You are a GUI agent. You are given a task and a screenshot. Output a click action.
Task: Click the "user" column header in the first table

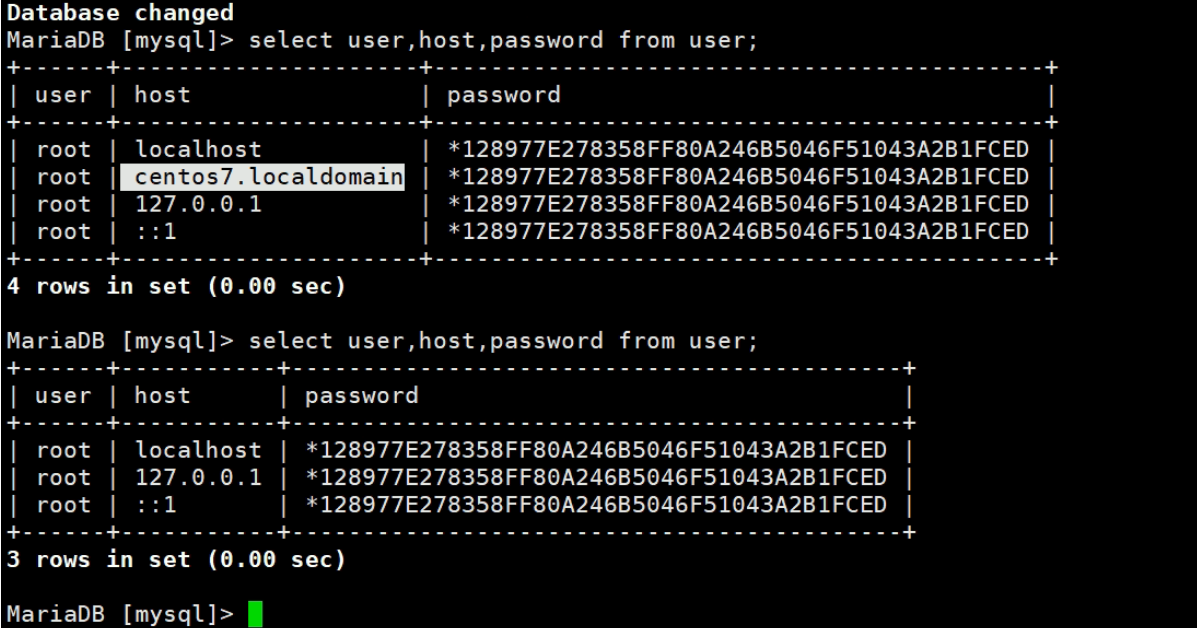click(63, 95)
